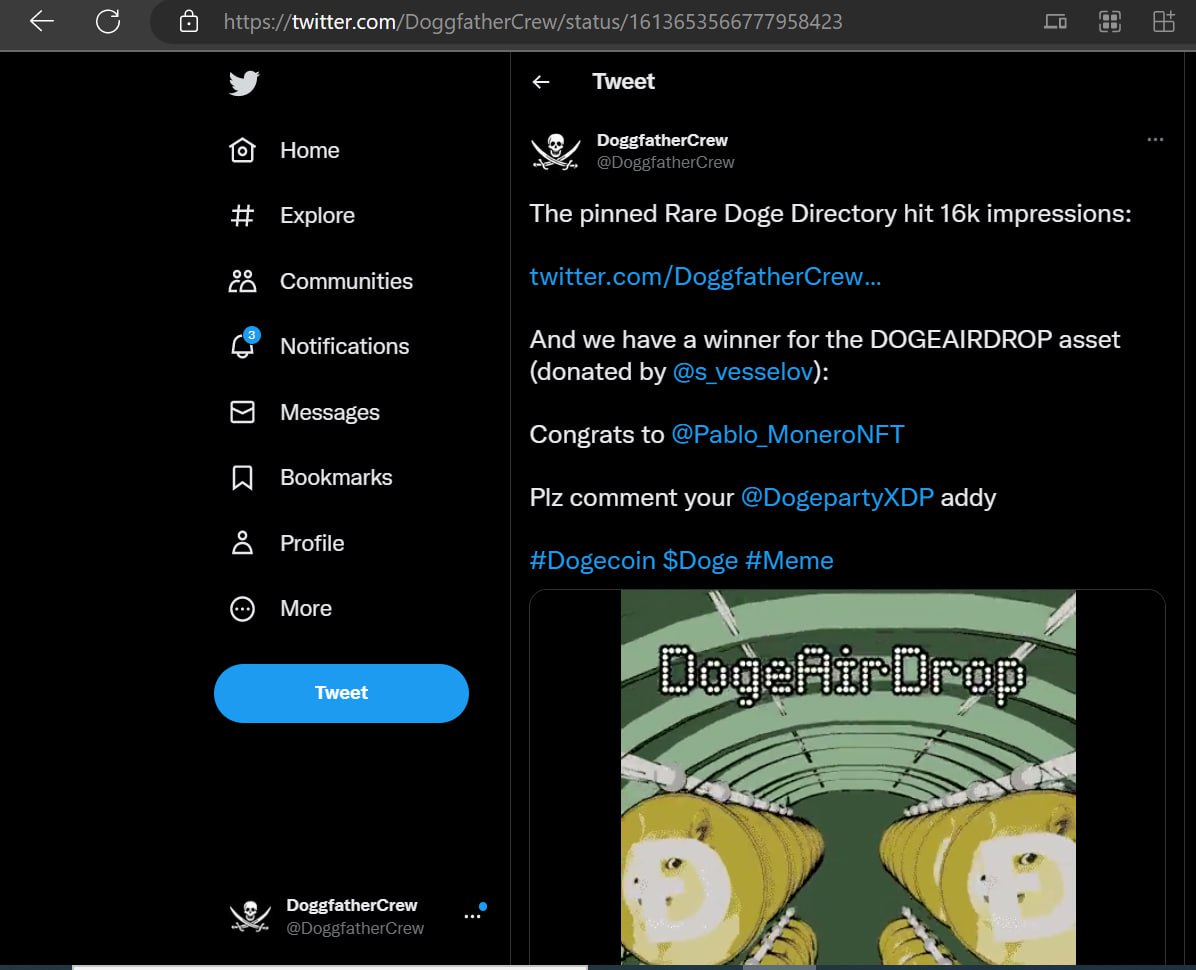Click the #Meme hashtag
The width and height of the screenshot is (1196, 970).
click(x=789, y=560)
